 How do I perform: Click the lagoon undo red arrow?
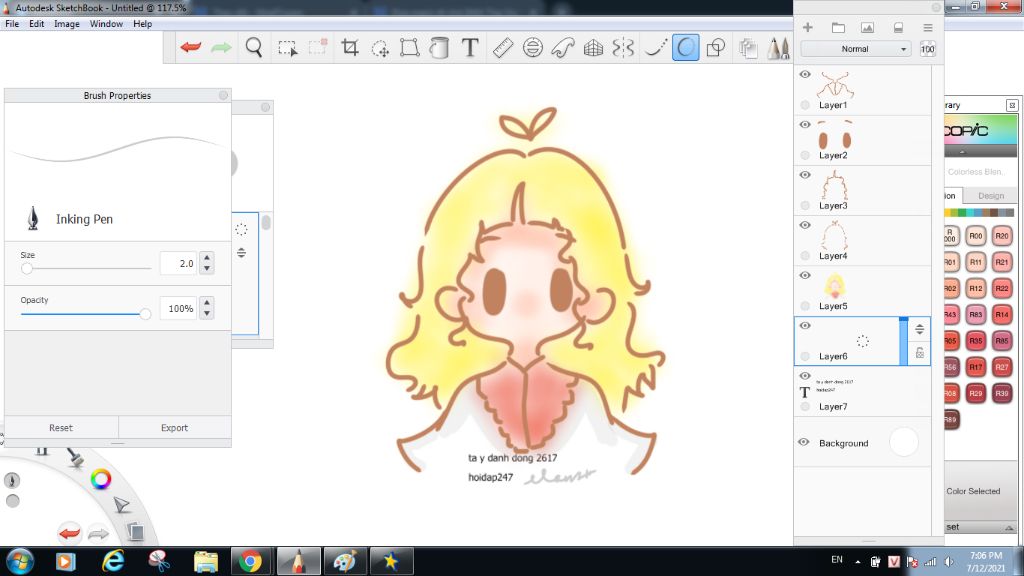[69, 532]
